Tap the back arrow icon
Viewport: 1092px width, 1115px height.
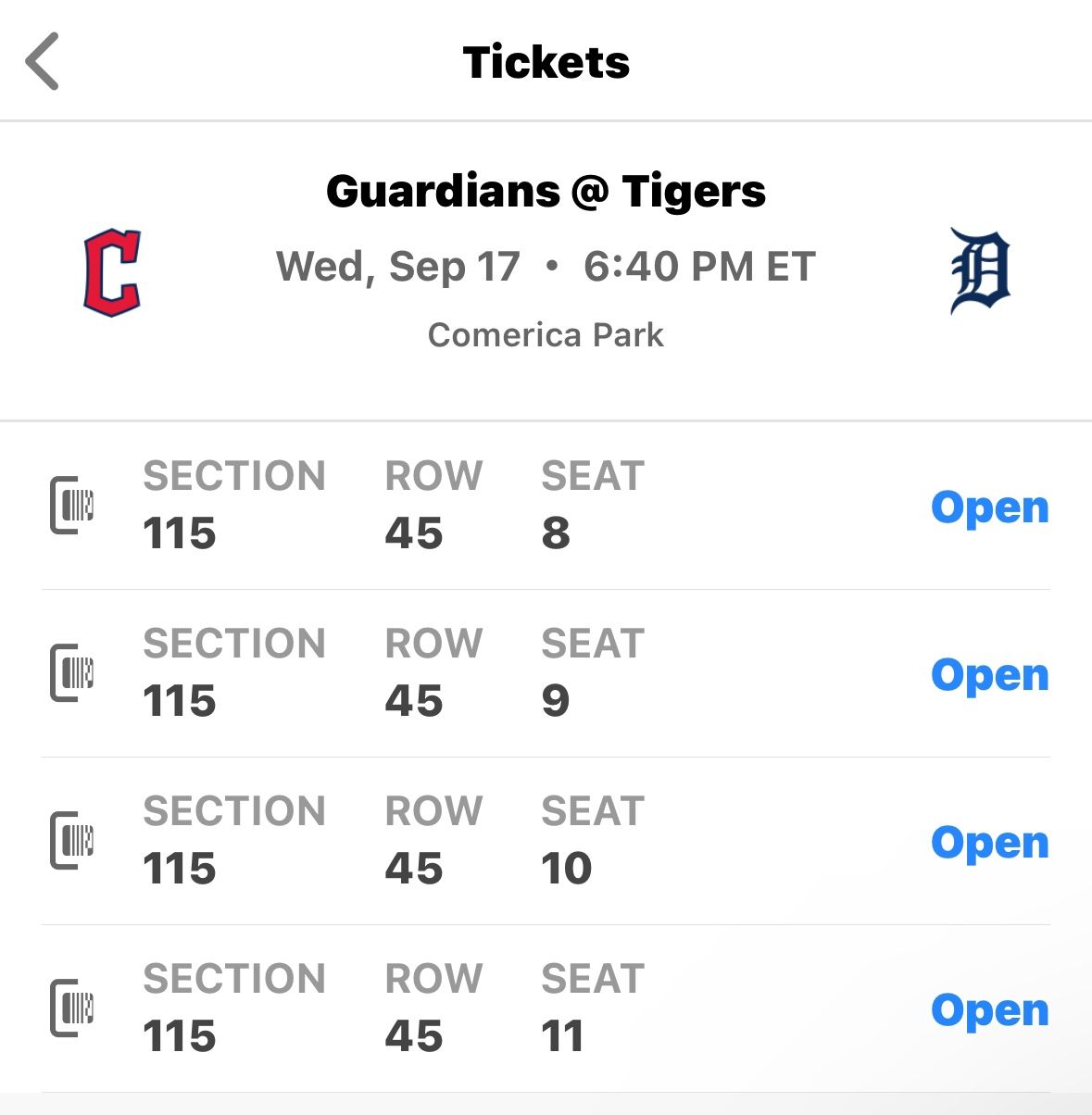tap(43, 62)
